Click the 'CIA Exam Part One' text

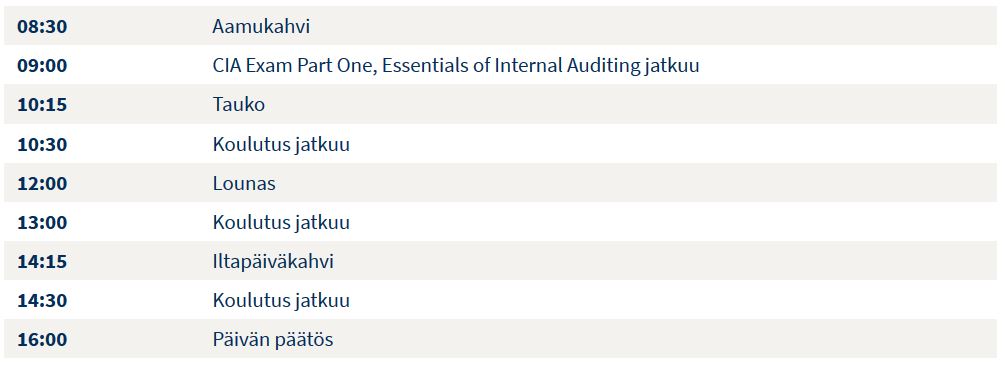point(294,65)
